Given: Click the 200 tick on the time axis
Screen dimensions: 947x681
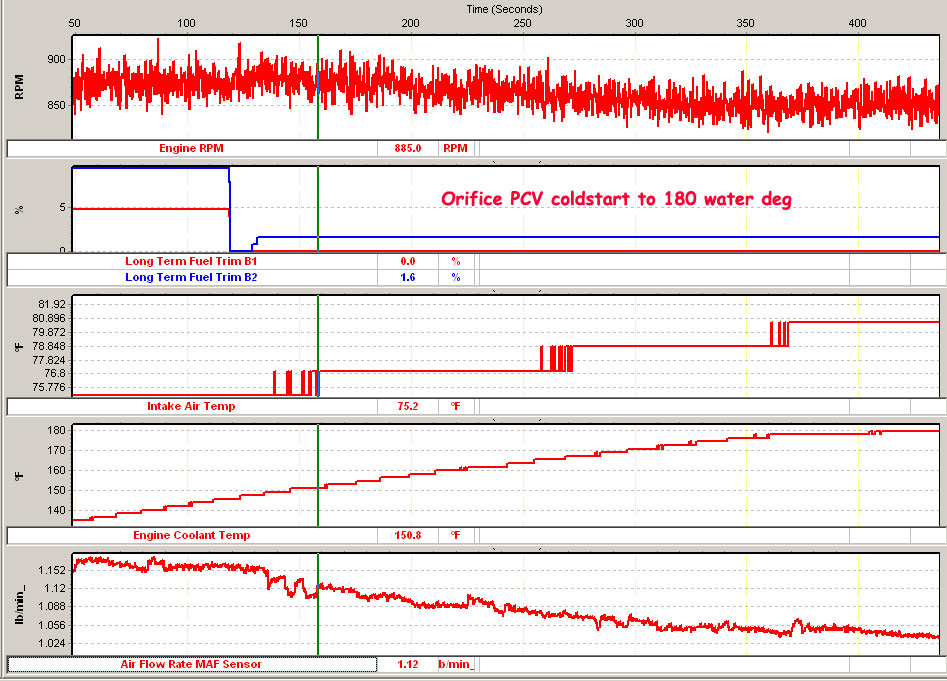Looking at the screenshot, I should pyautogui.click(x=409, y=21).
